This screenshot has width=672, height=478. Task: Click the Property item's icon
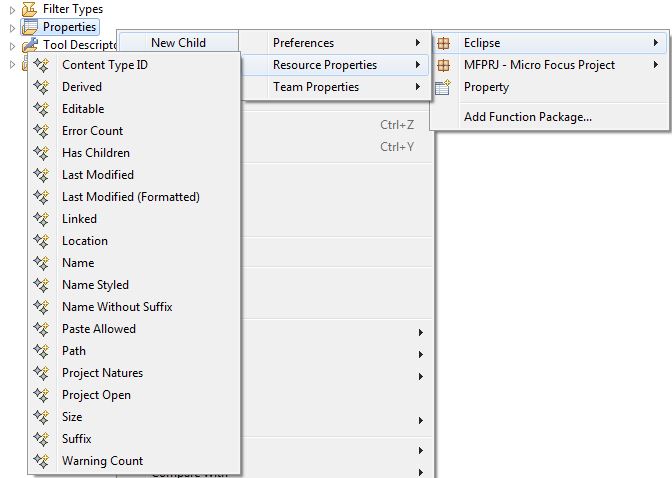pyautogui.click(x=444, y=87)
